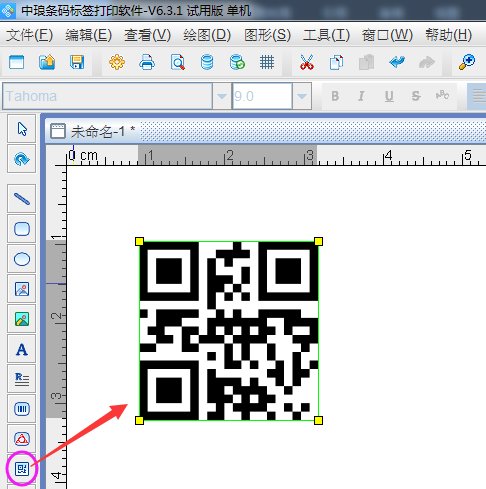
Task: Open the 图形(S) menu
Action: 267,35
